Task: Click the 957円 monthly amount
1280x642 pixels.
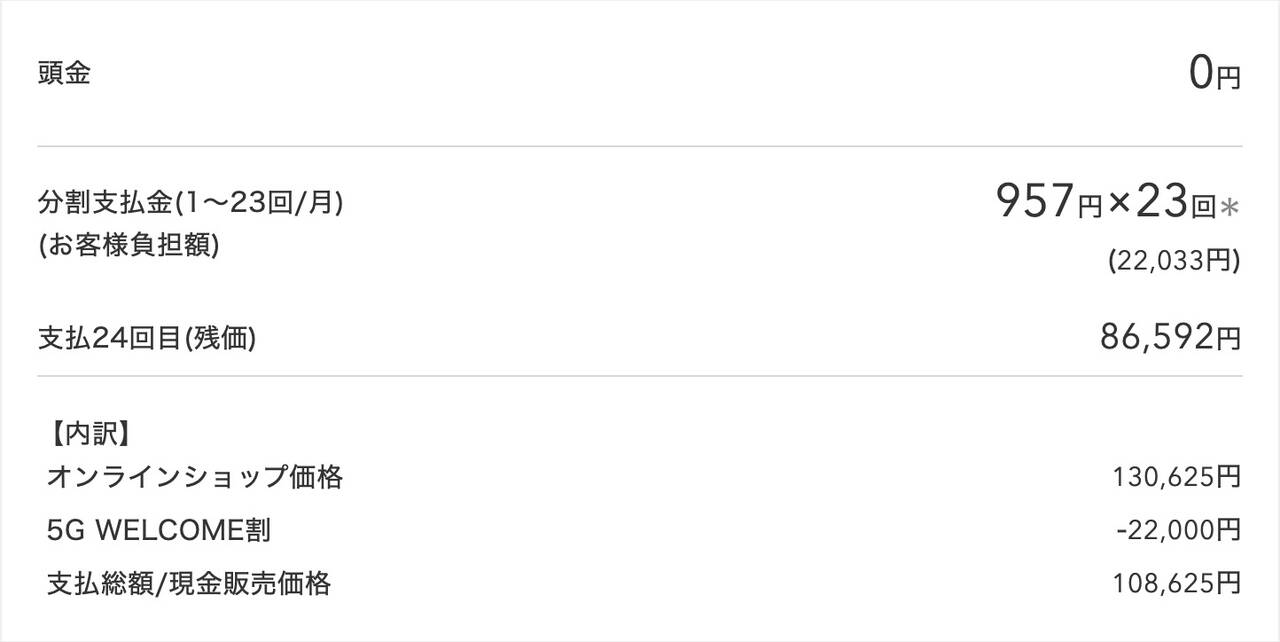Action: (1048, 203)
